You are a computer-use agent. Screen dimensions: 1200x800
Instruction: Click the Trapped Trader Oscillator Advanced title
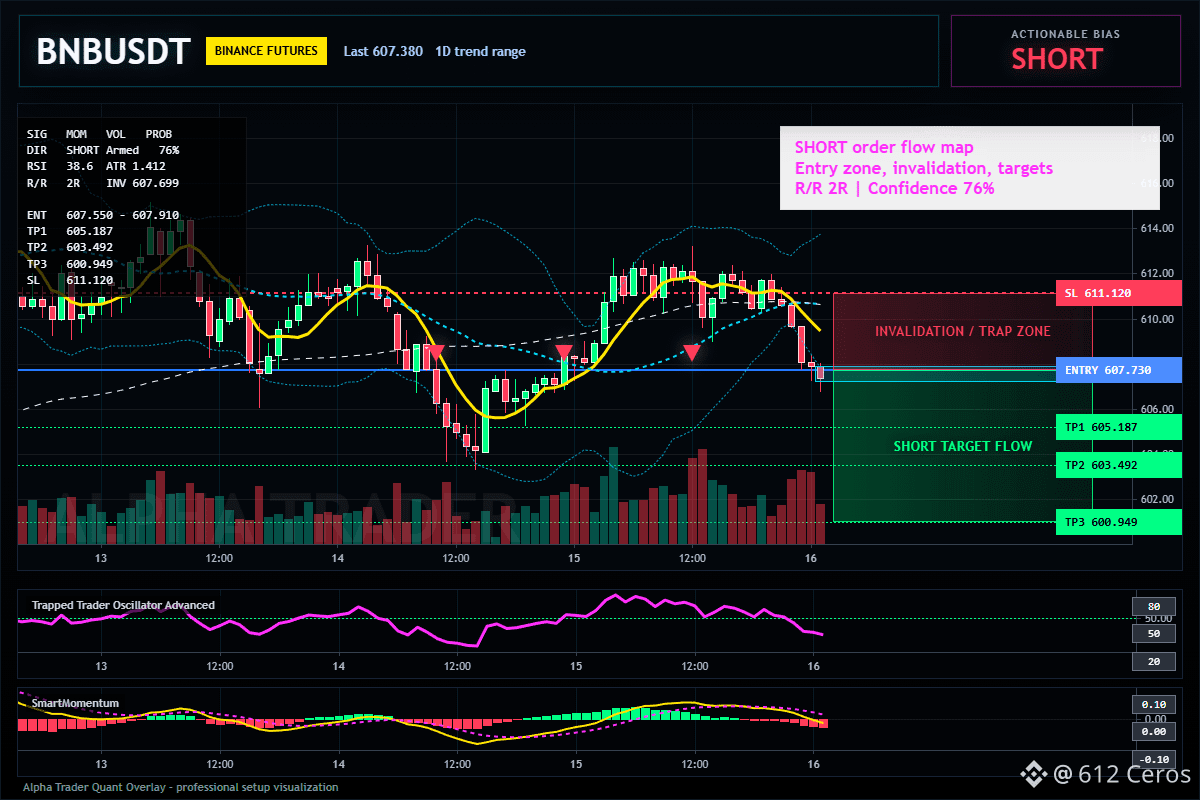point(123,605)
